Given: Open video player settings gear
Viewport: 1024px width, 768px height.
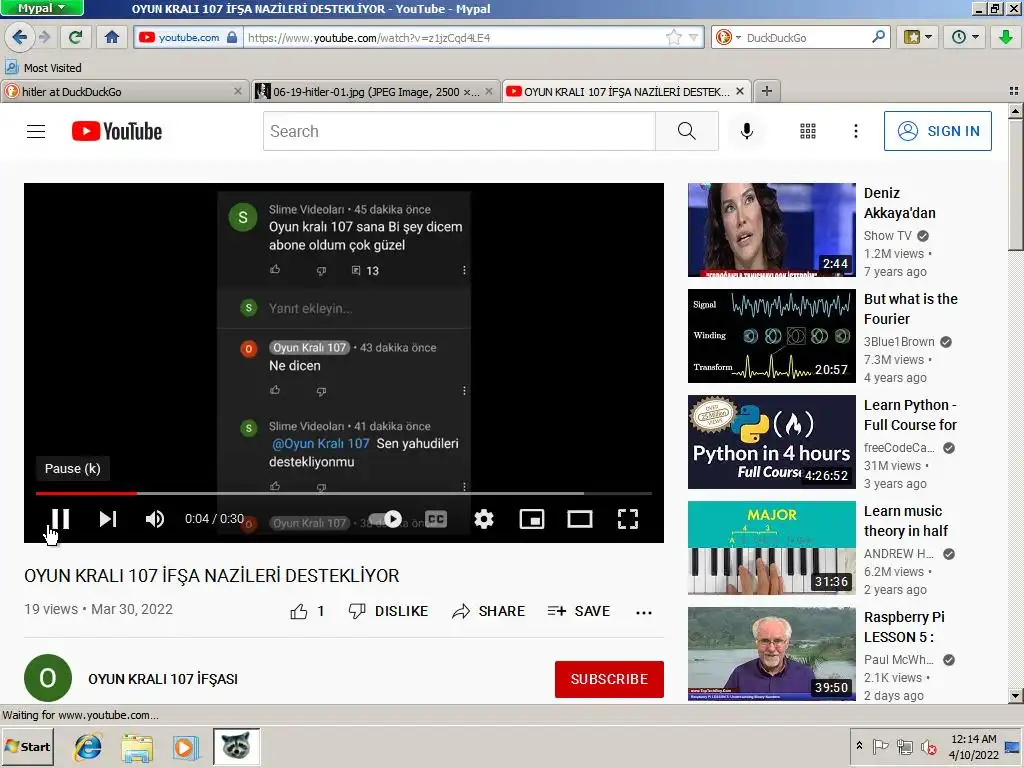Looking at the screenshot, I should 484,519.
